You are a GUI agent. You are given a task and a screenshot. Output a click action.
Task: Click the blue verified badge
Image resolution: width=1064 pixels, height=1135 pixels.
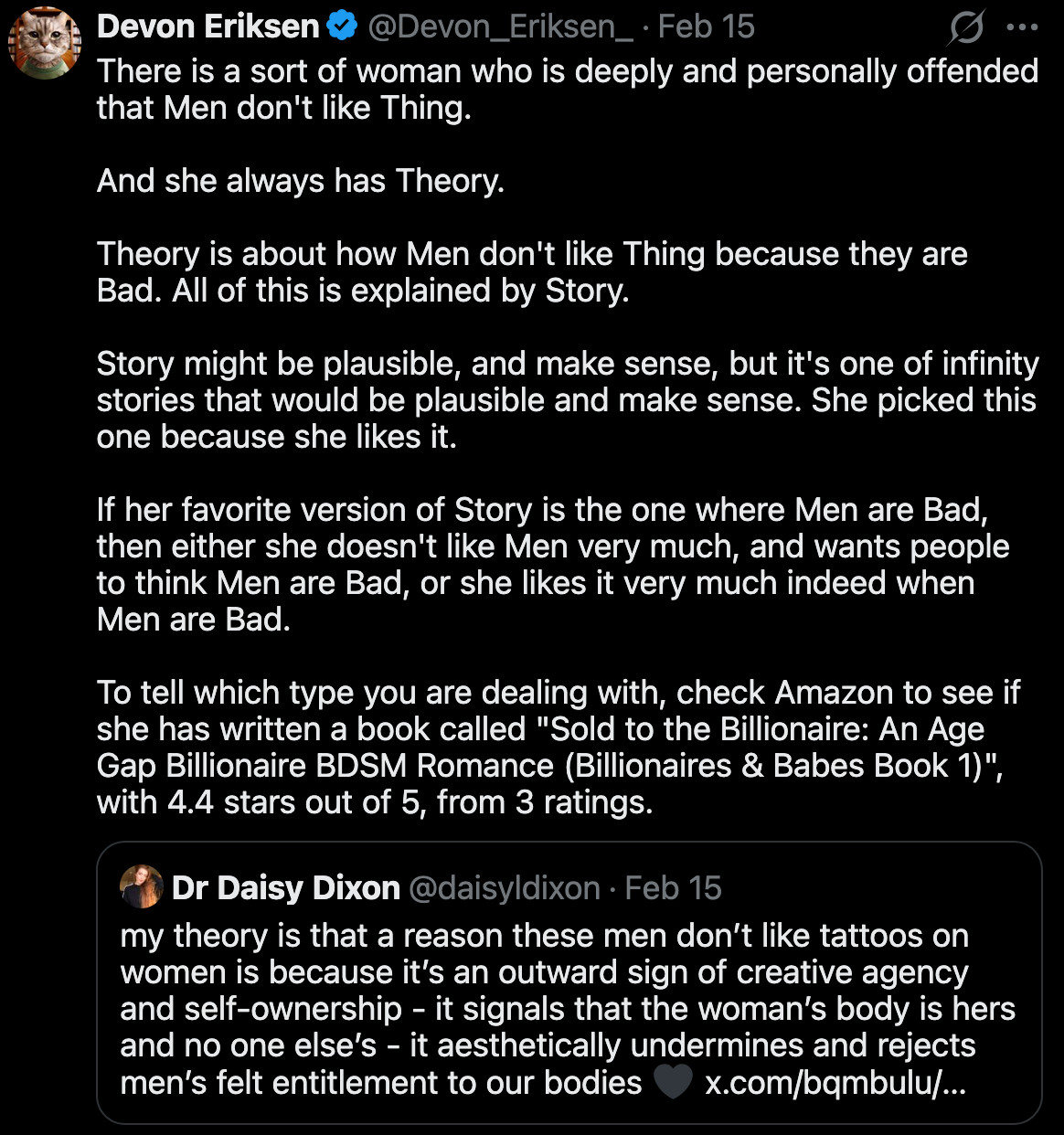coord(342,27)
